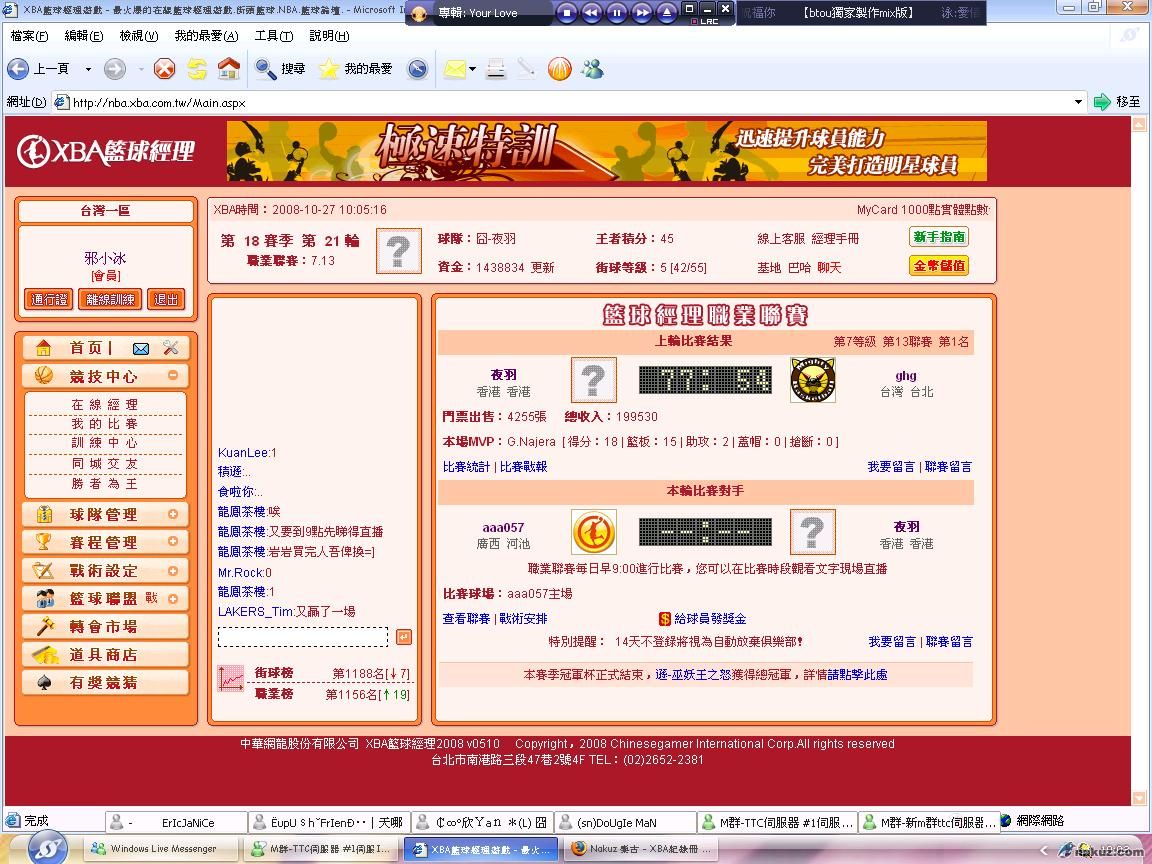Click the ghg team logo
The width and height of the screenshot is (1152, 864).
click(812, 381)
